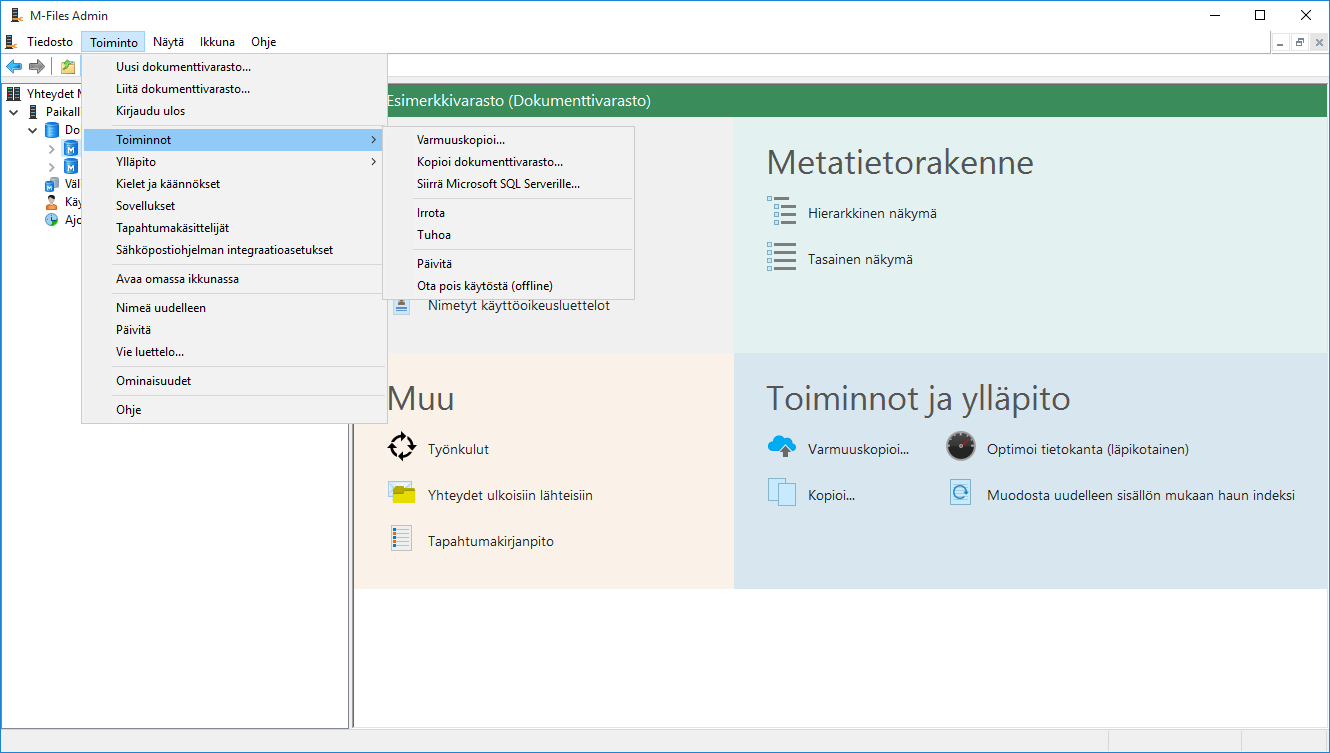This screenshot has width=1330, height=753.
Task: Click the Tasainen näkymä list icon
Action: click(781, 258)
